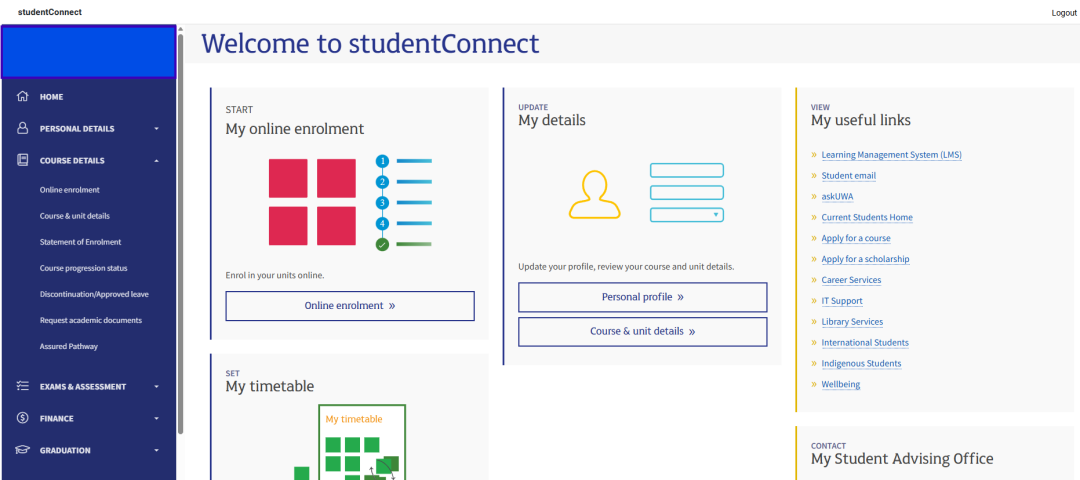Open Statement of Enrolment menu item

coord(80,242)
